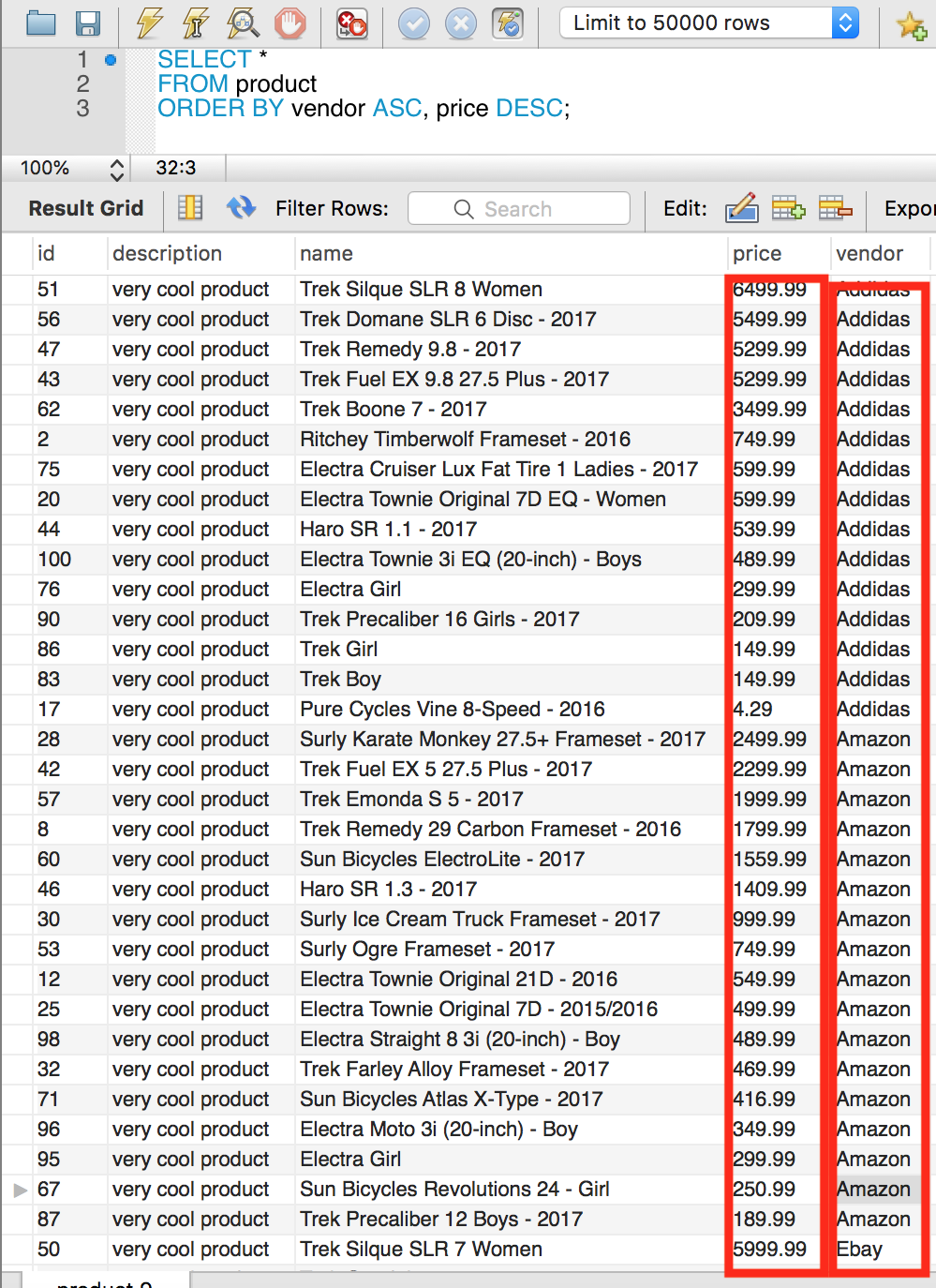
Task: Click the row pointer arrow beside id 67
Action: 20,1190
